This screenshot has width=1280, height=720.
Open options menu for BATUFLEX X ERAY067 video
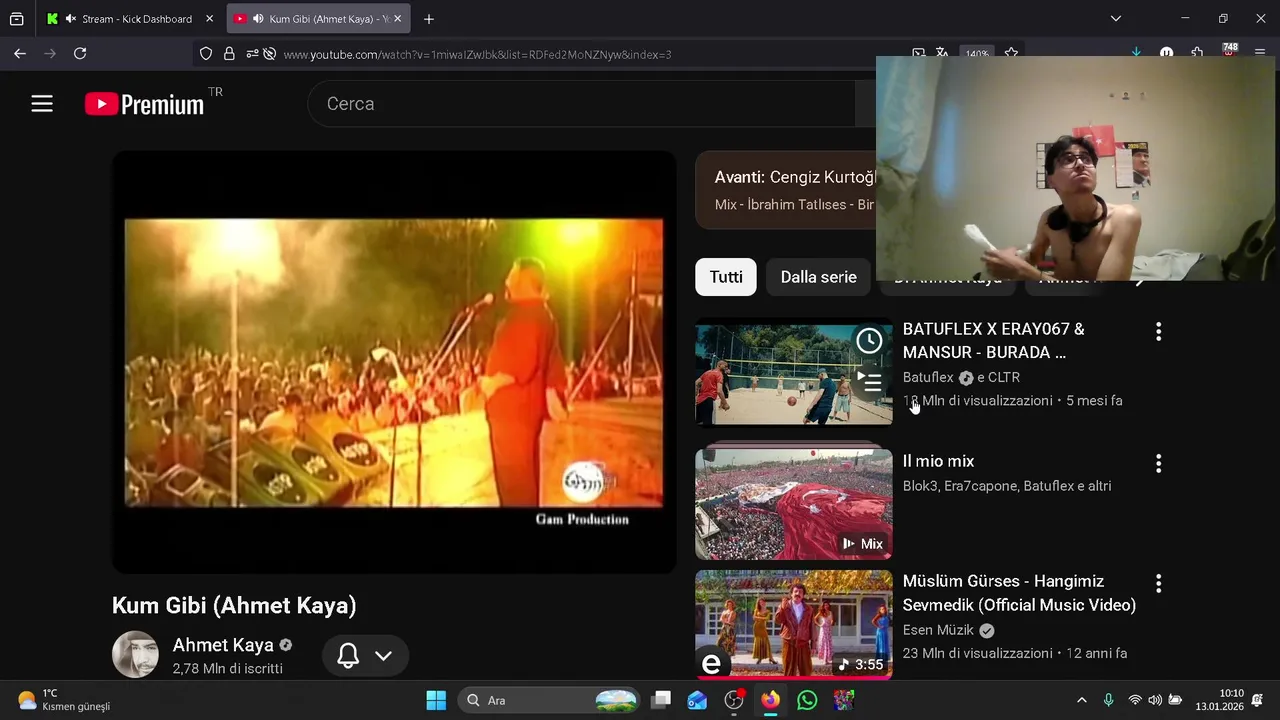1158,332
